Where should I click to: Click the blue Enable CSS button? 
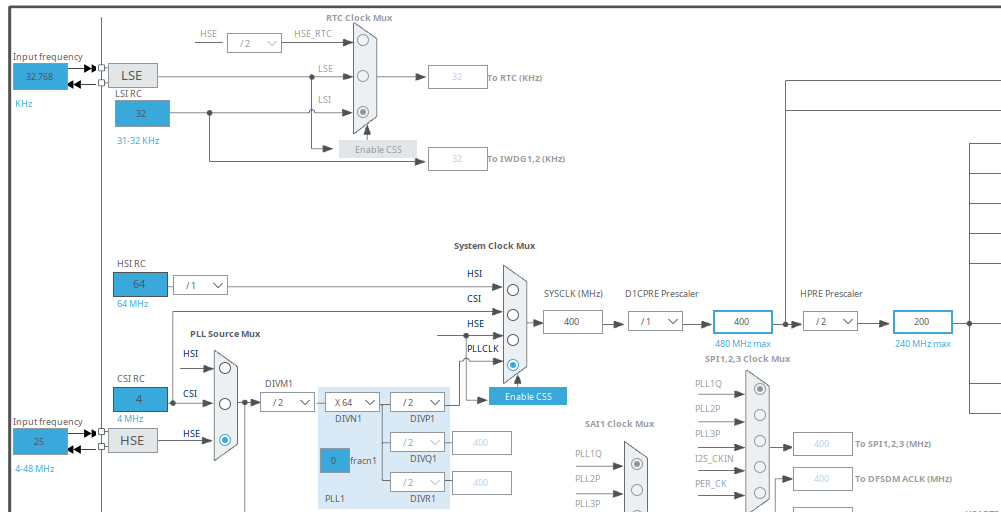tap(528, 396)
